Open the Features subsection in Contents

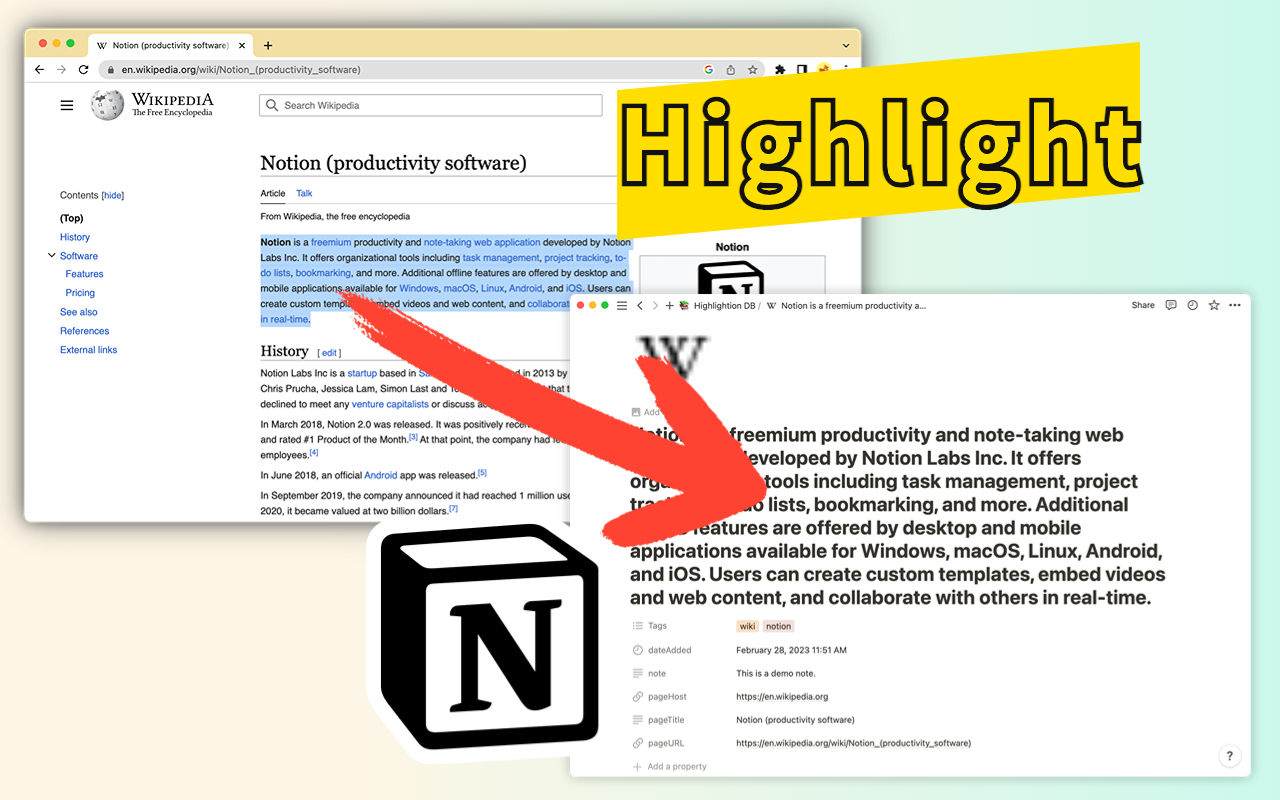pos(84,274)
